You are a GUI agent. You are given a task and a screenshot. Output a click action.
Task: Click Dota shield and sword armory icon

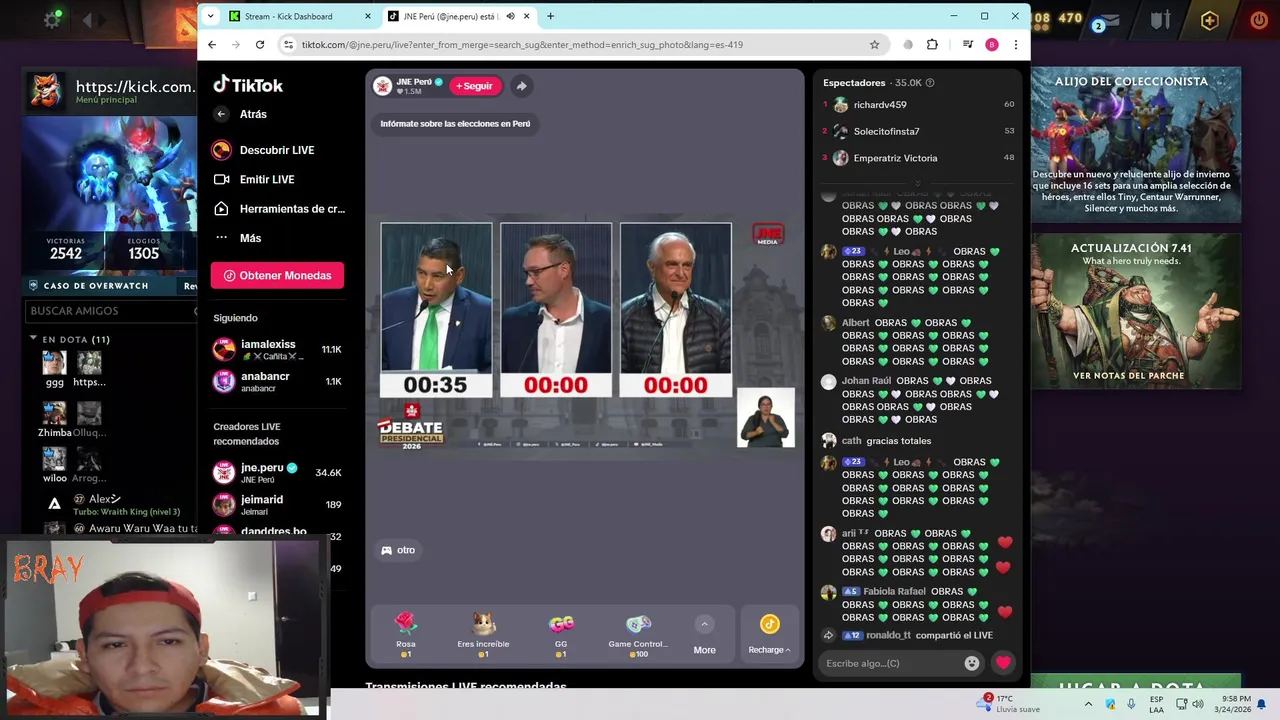1160,19
